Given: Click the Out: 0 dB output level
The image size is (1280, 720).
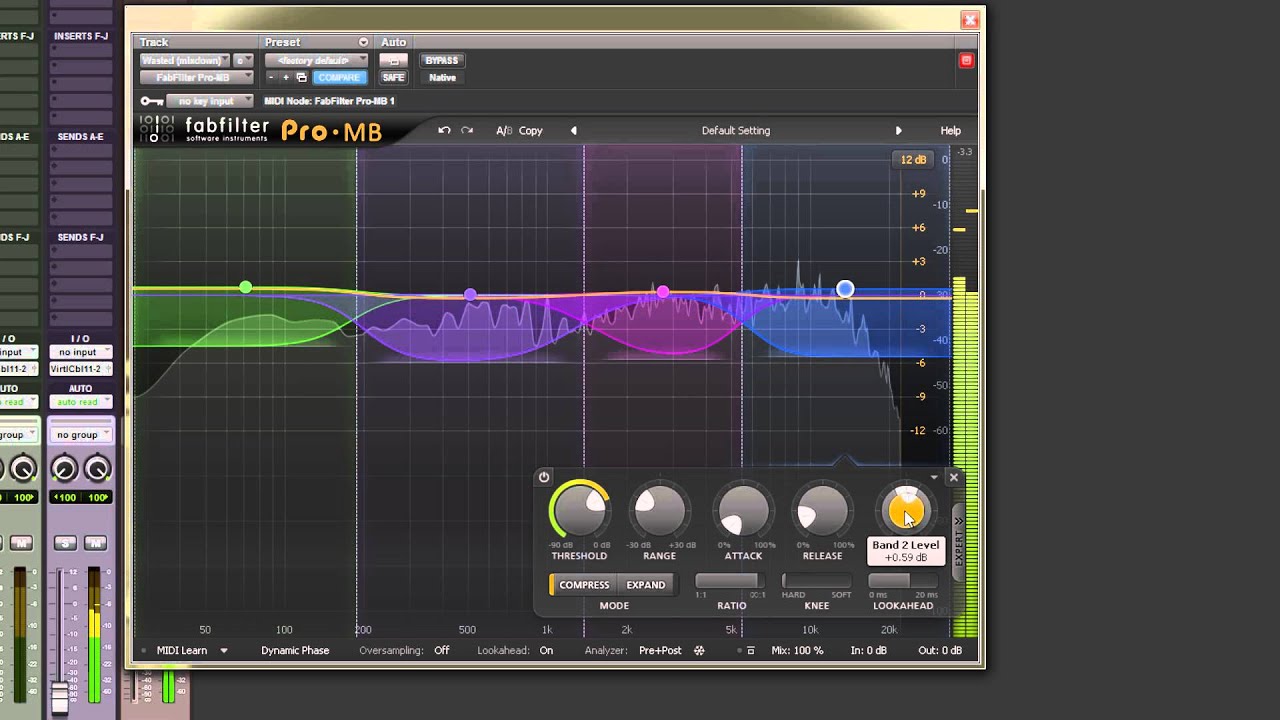Looking at the screenshot, I should (940, 651).
